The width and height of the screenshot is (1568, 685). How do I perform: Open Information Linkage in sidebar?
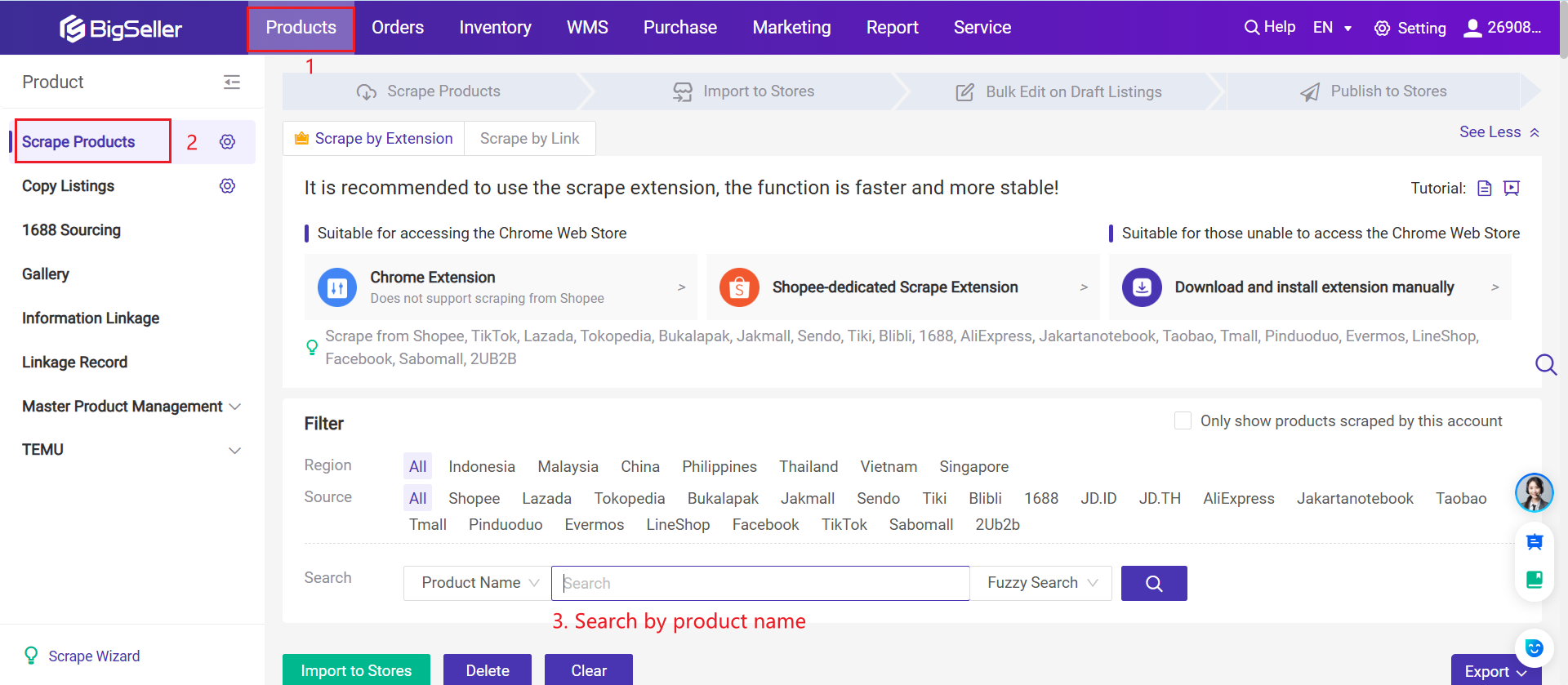pos(91,318)
